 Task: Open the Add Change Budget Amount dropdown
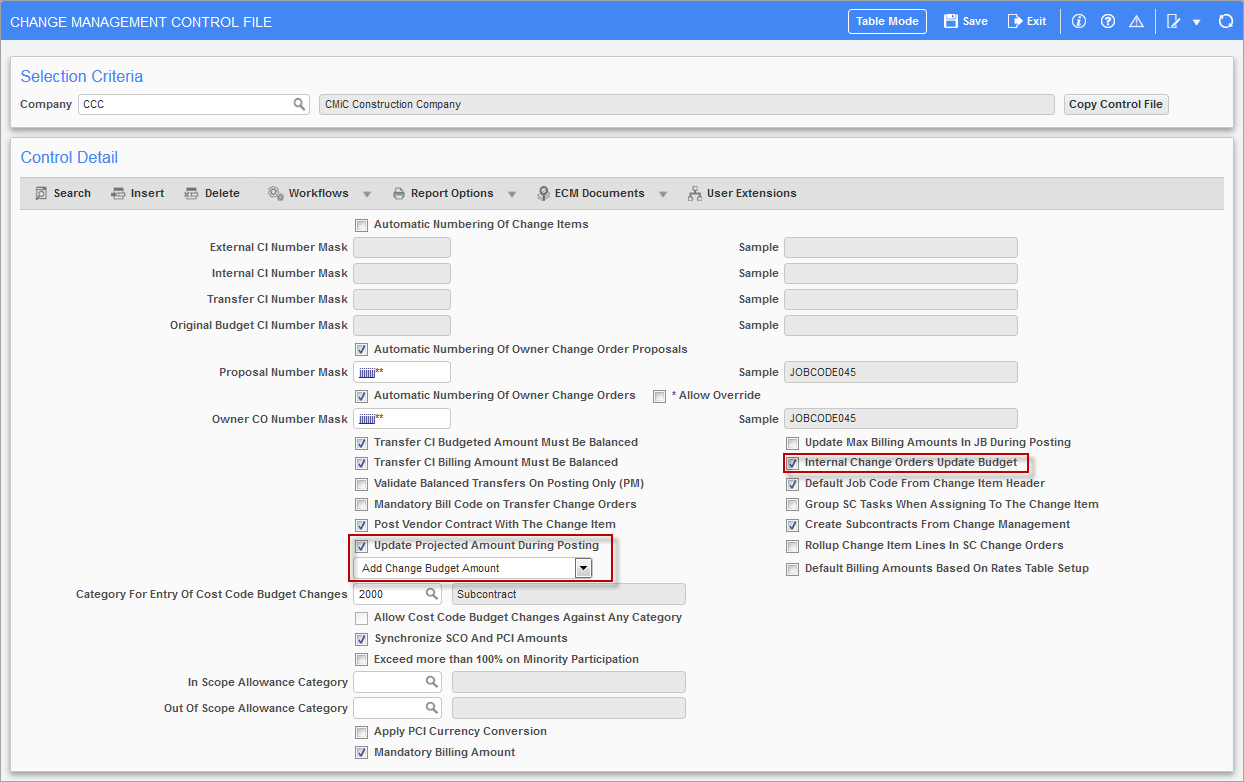pos(583,567)
